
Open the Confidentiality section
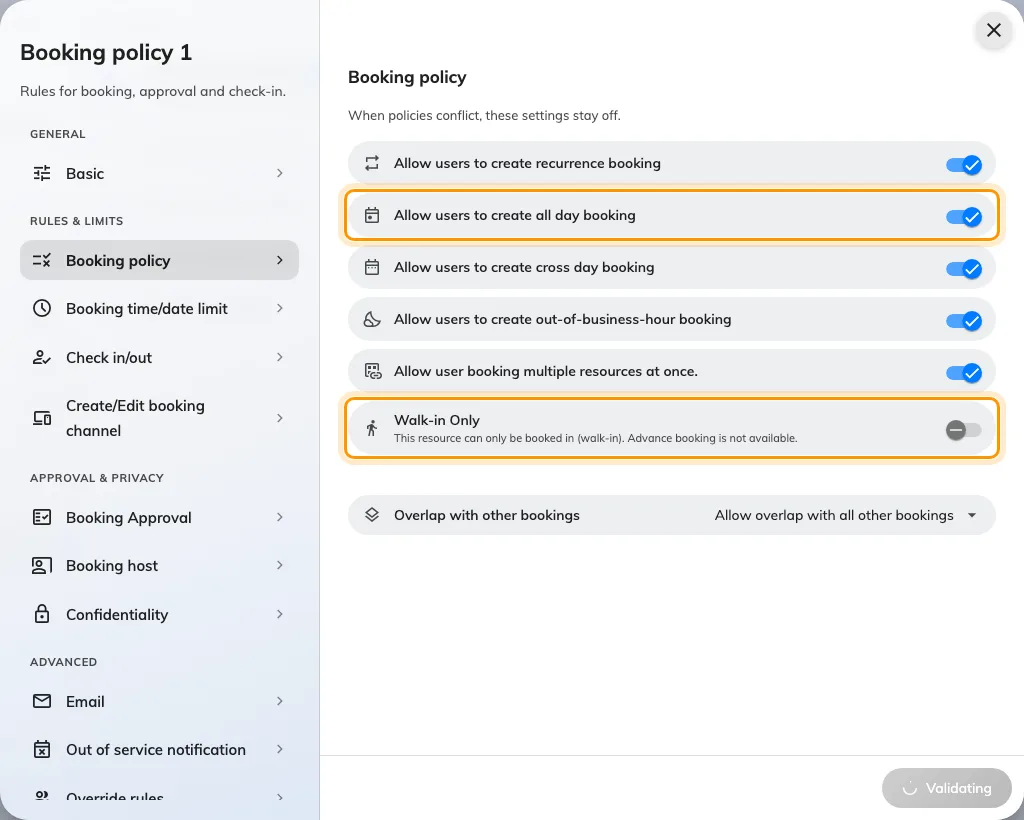(x=159, y=614)
